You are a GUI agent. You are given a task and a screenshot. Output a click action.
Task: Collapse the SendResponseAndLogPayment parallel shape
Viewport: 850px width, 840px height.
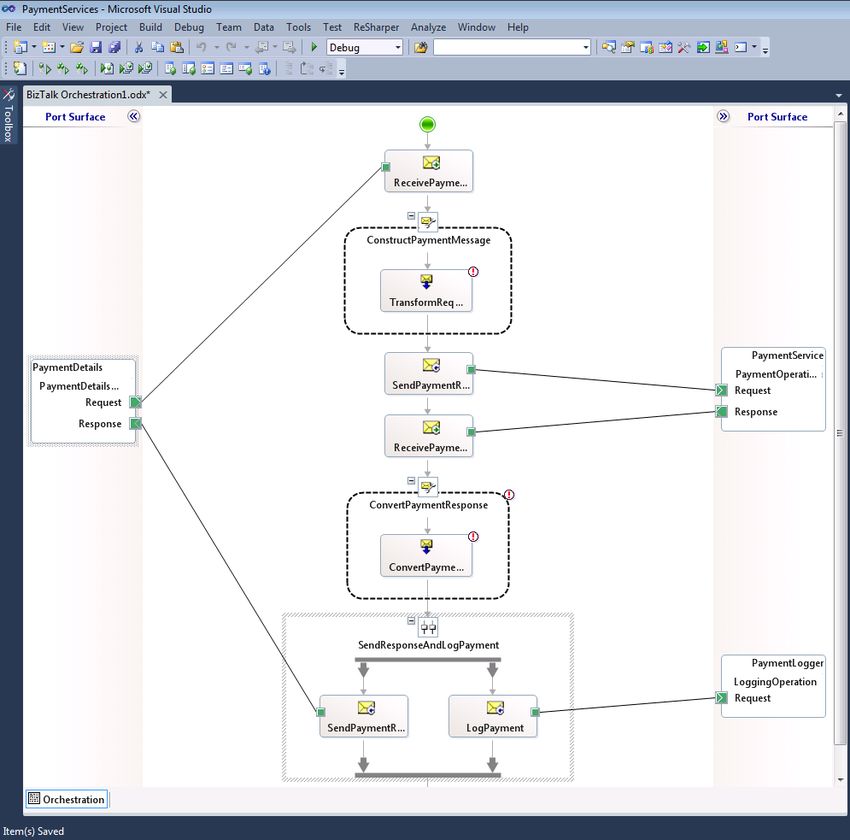pos(411,621)
